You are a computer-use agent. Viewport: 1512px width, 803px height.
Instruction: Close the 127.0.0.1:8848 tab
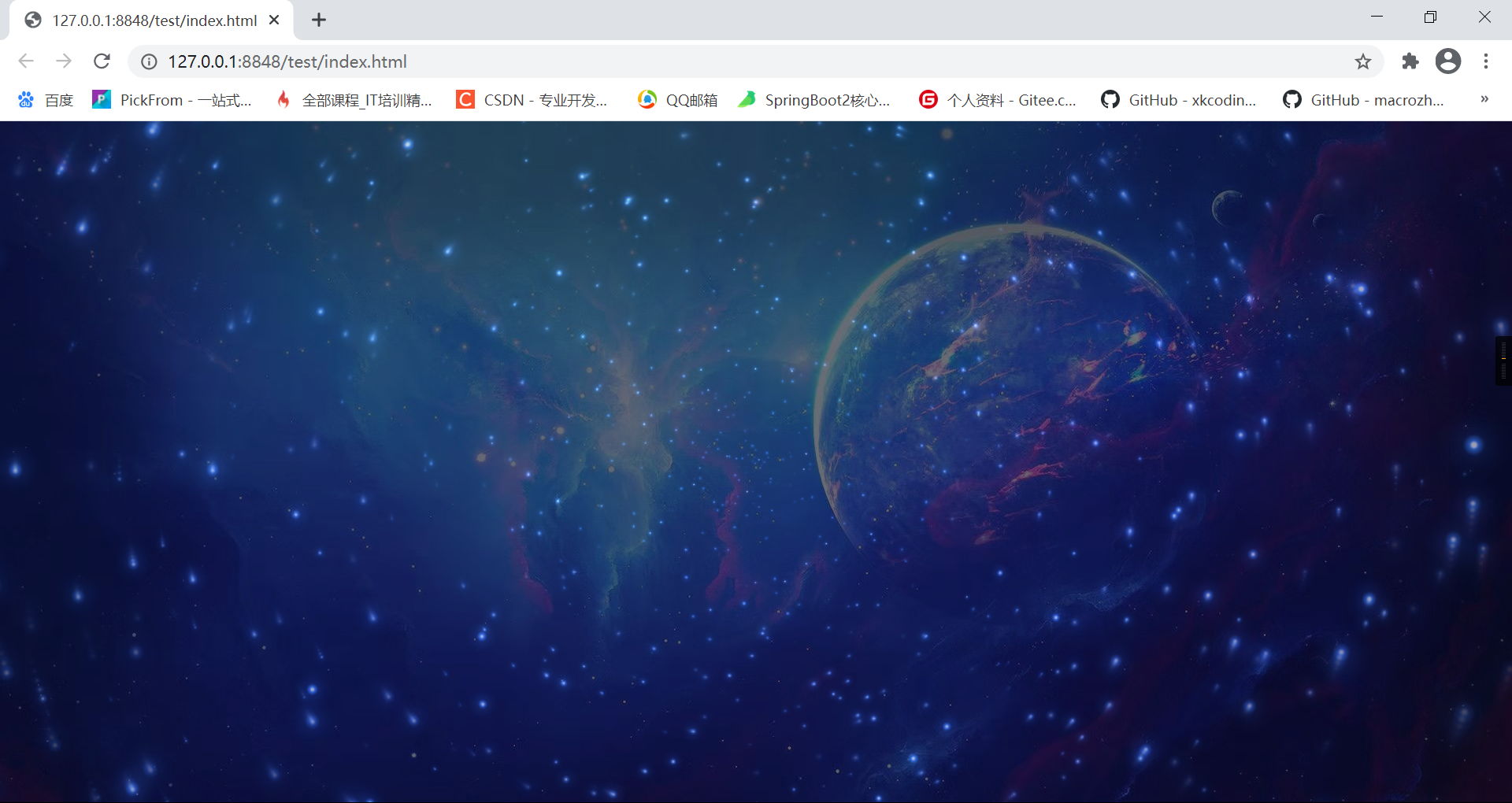pos(274,20)
